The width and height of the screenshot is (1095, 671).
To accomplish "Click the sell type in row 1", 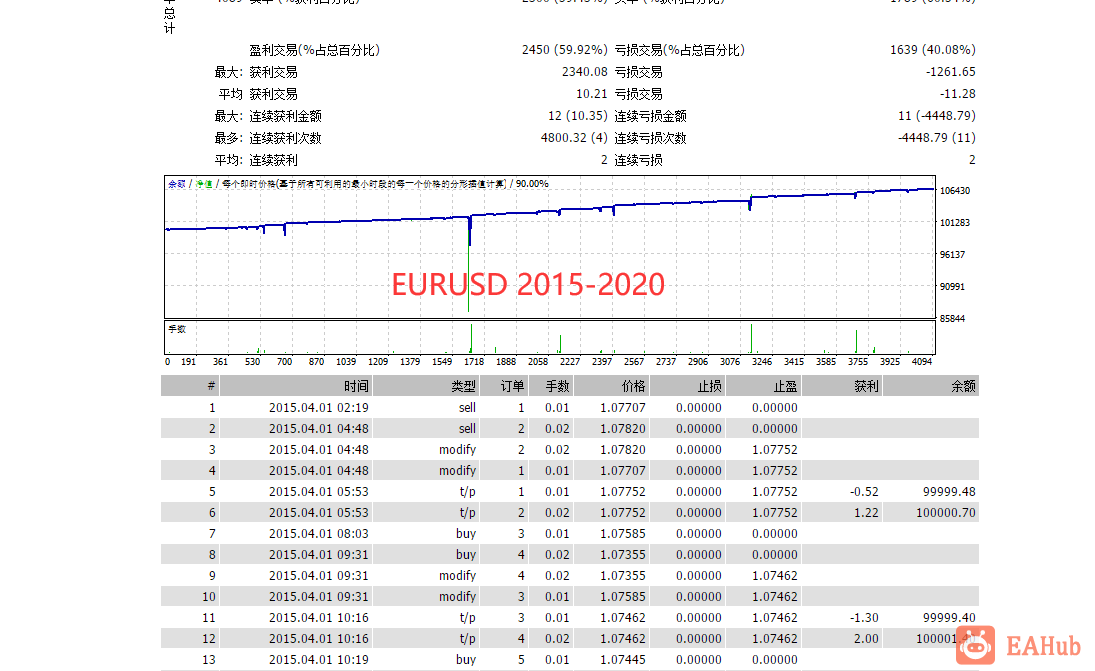I will pyautogui.click(x=467, y=408).
